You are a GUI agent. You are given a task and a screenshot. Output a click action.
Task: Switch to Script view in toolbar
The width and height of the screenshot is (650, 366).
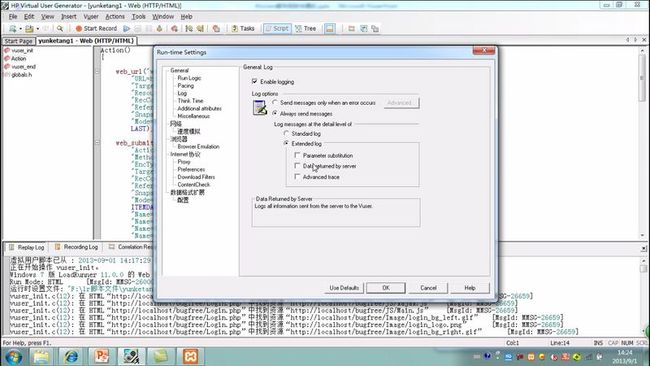[276, 28]
